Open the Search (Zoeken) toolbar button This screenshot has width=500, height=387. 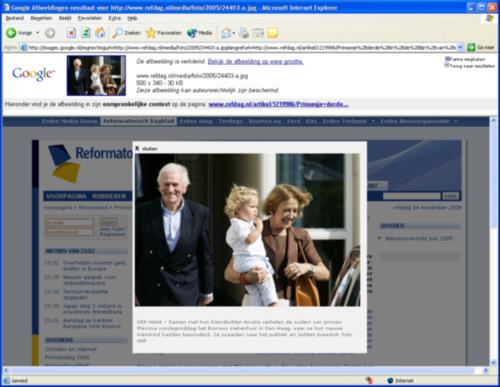pyautogui.click(x=126, y=33)
